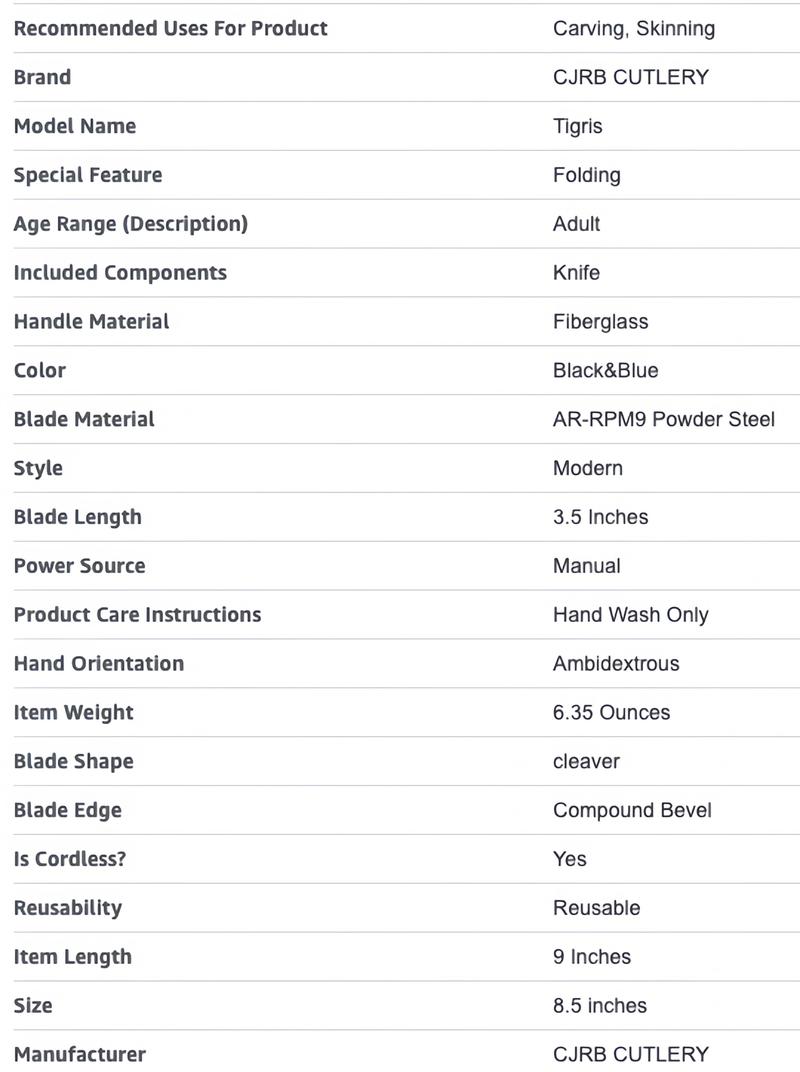Select the Special Feature label
This screenshot has width=800, height=1072.
(x=87, y=175)
